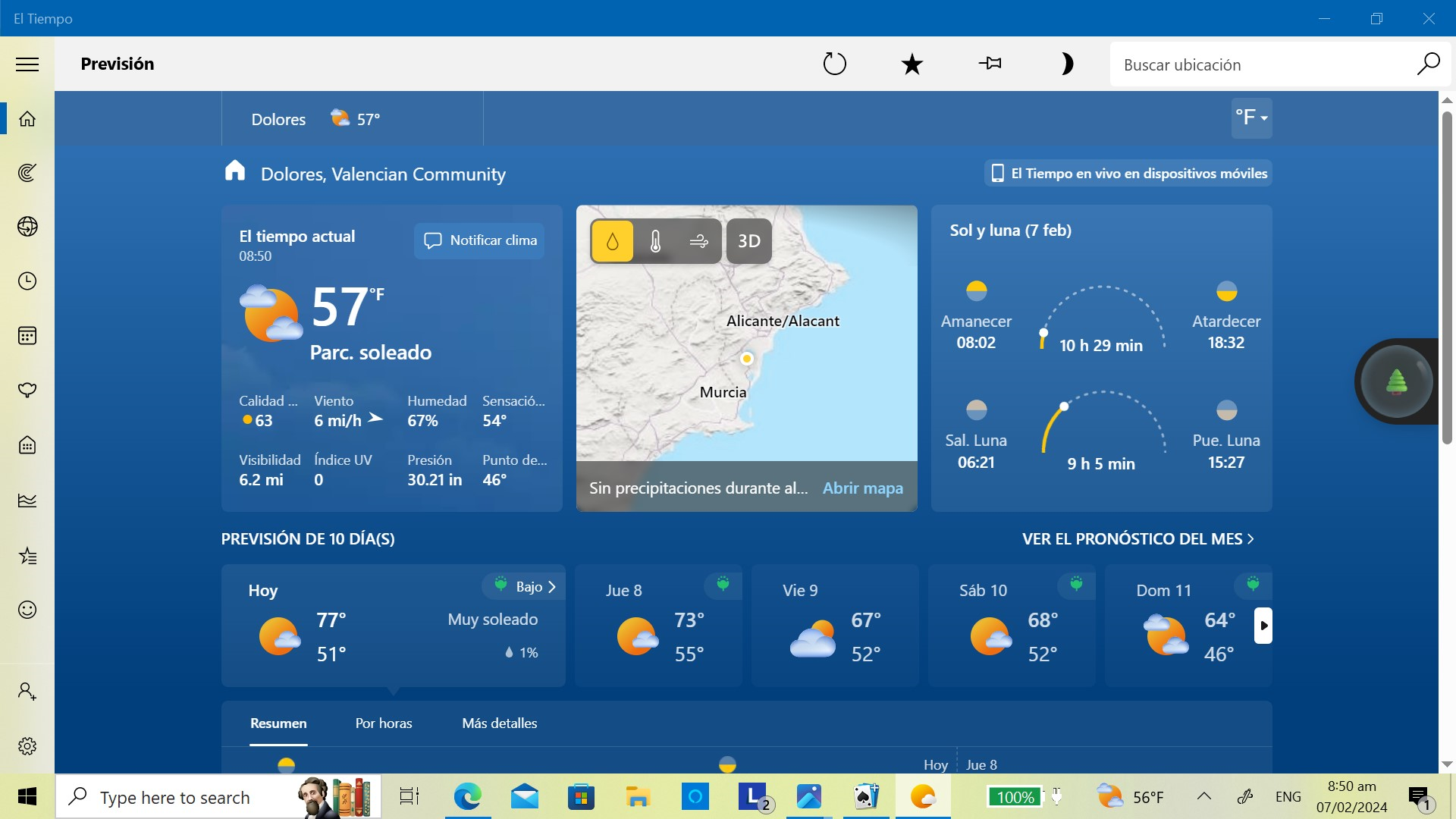Switch to dark mode moon icon
The width and height of the screenshot is (1456, 819).
[x=1067, y=64]
